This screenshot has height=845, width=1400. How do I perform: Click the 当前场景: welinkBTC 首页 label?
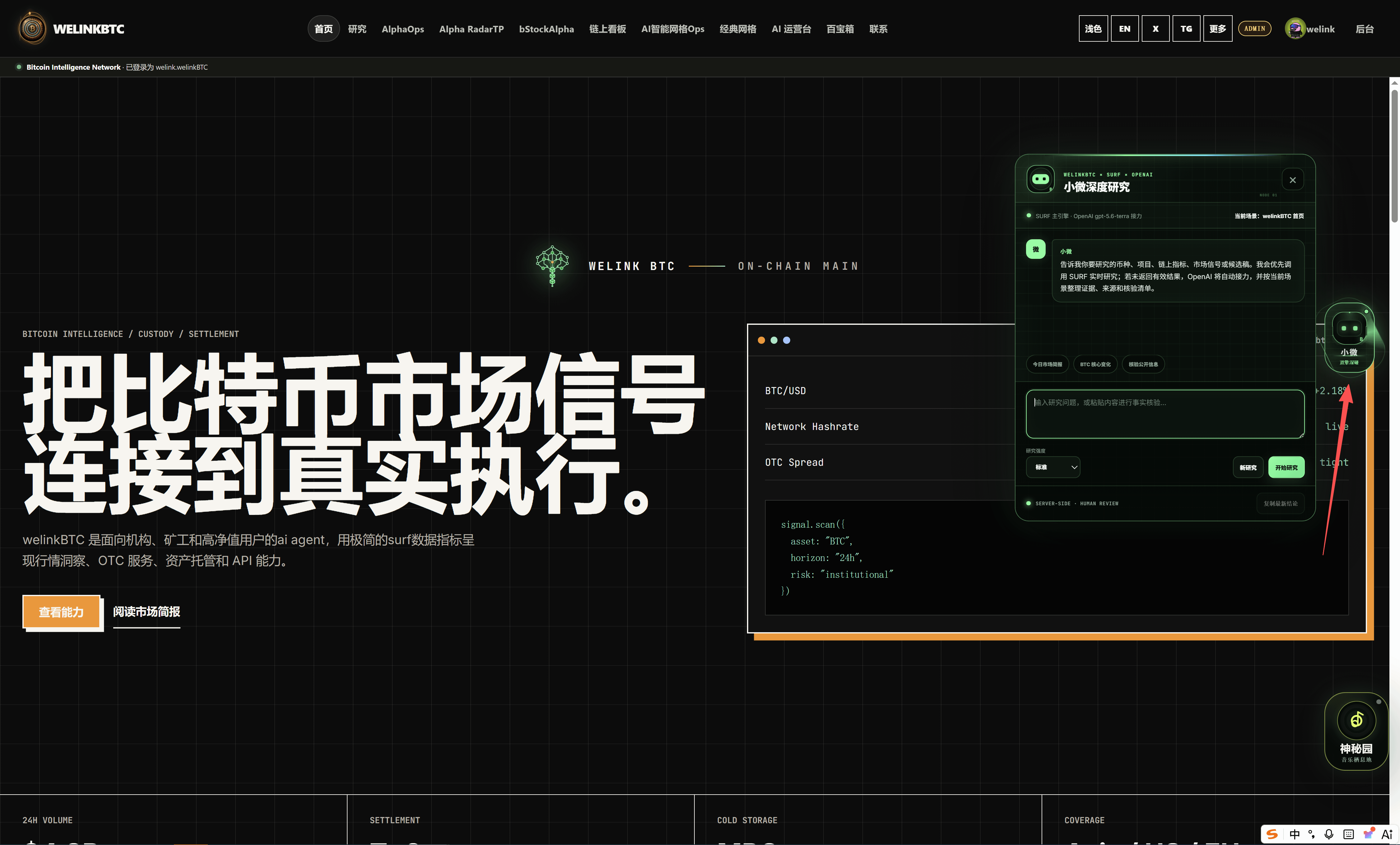tap(1269, 216)
